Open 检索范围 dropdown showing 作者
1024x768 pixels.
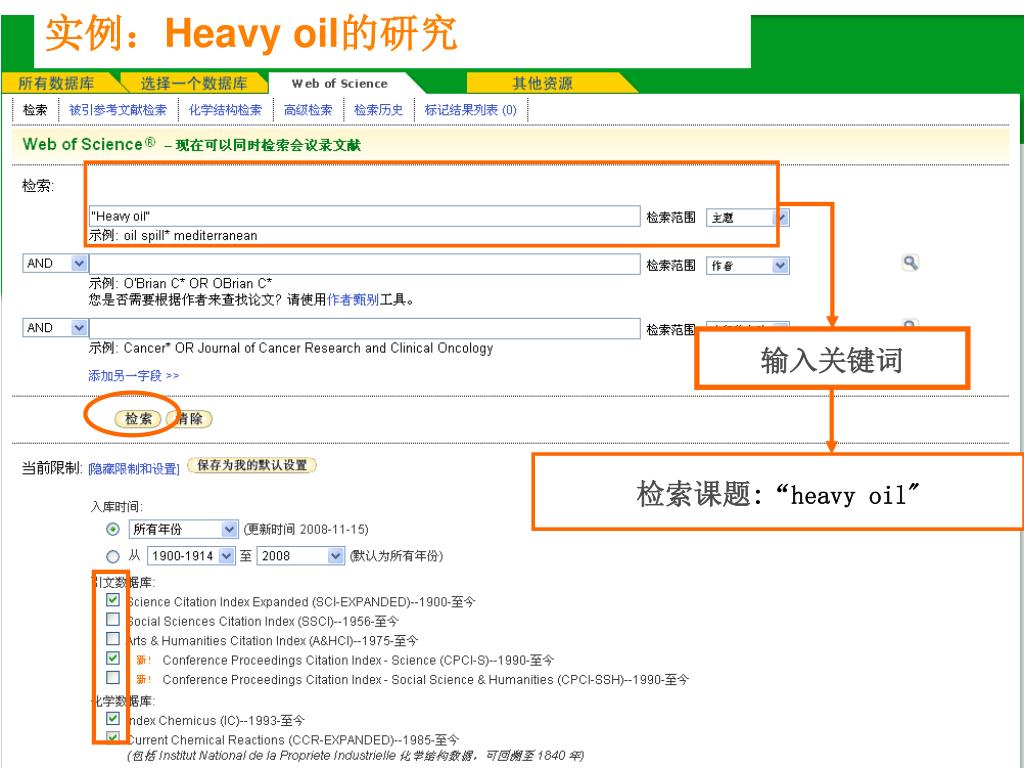point(748,265)
